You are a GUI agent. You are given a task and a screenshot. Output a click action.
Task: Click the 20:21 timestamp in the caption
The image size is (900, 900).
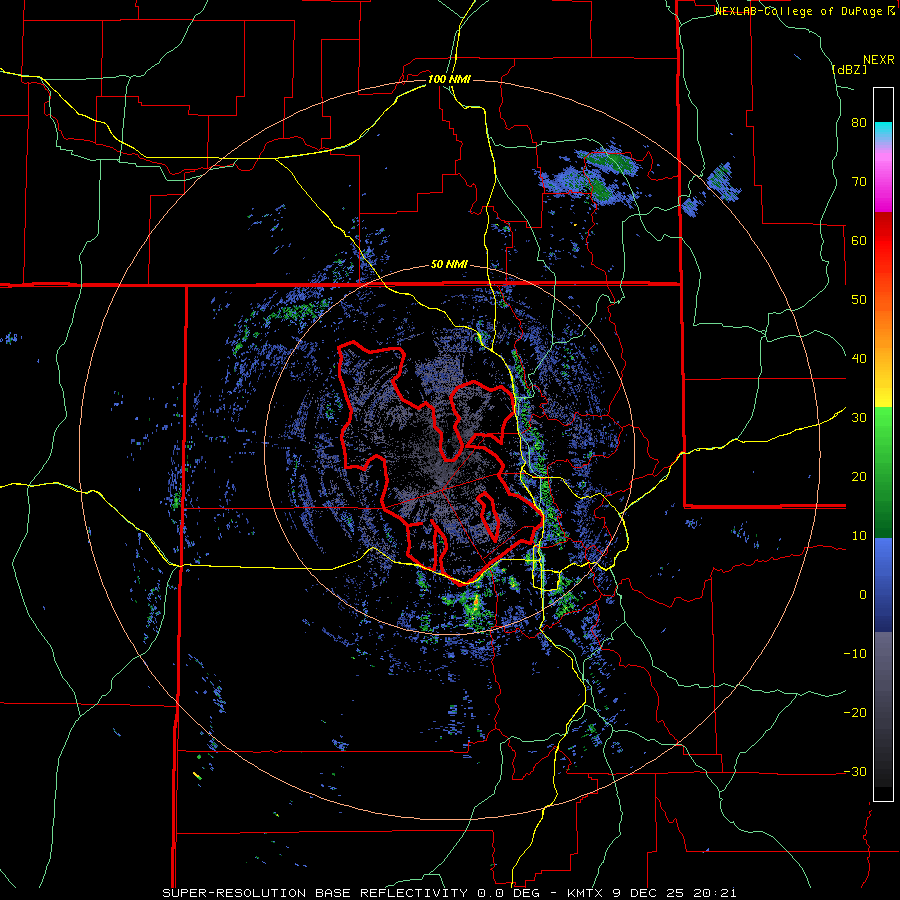click(715, 893)
